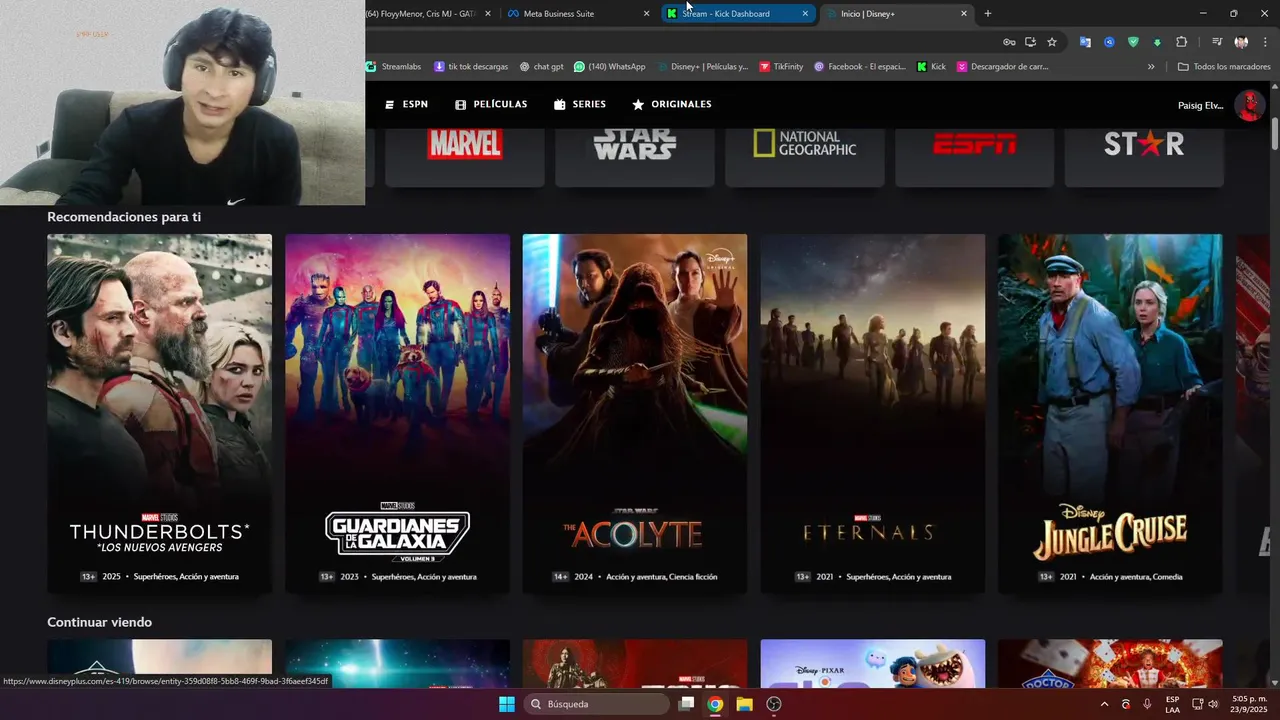Screen dimensions: 1280x720
Task: Open the extensions puzzle icon
Action: 1182,42
